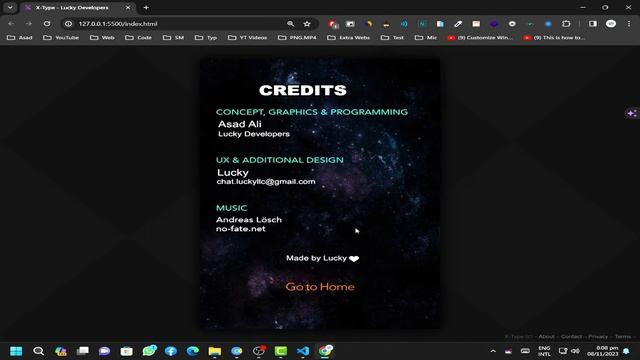Open the Extensions puzzle menu
This screenshot has height=360, width=640.
tap(566, 24)
